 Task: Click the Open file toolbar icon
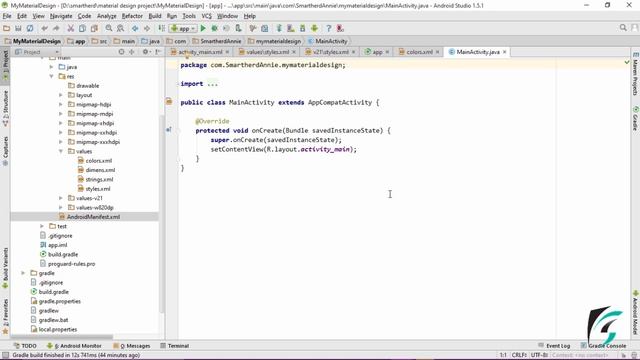click(x=7, y=28)
